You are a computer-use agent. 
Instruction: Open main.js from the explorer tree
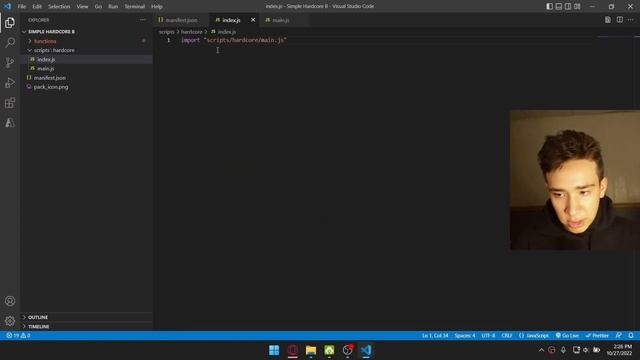[87, 69]
